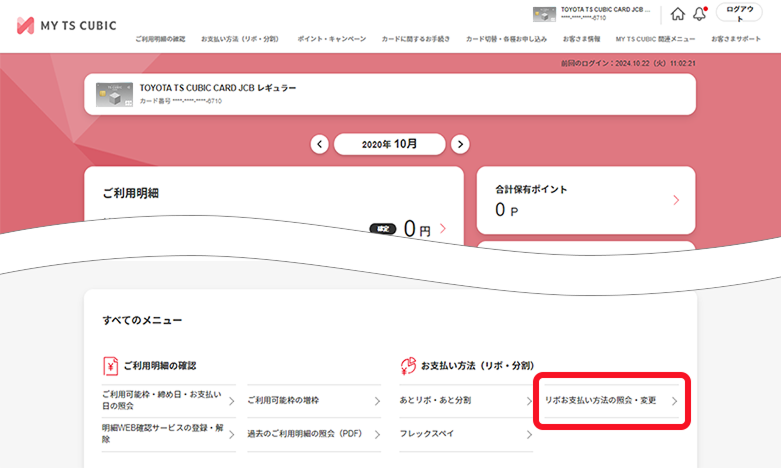The height and width of the screenshot is (468, 781).
Task: Open the お支払い方法（リボ・分割） nav menu
Action: pos(242,39)
